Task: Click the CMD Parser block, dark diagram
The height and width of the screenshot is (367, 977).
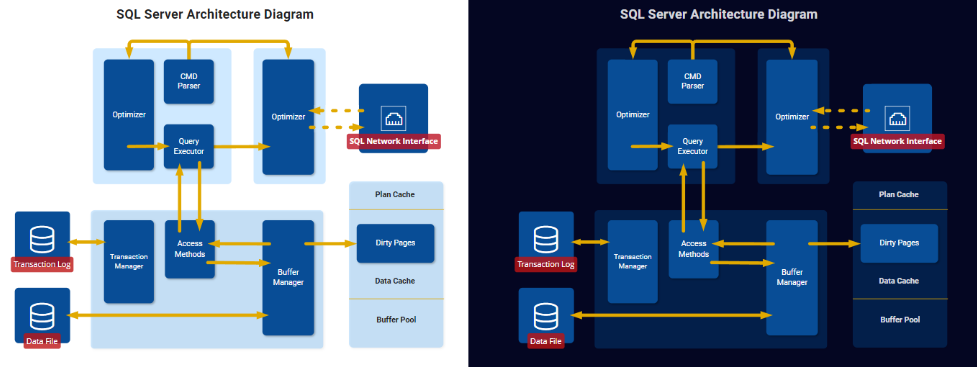Action: click(x=693, y=82)
